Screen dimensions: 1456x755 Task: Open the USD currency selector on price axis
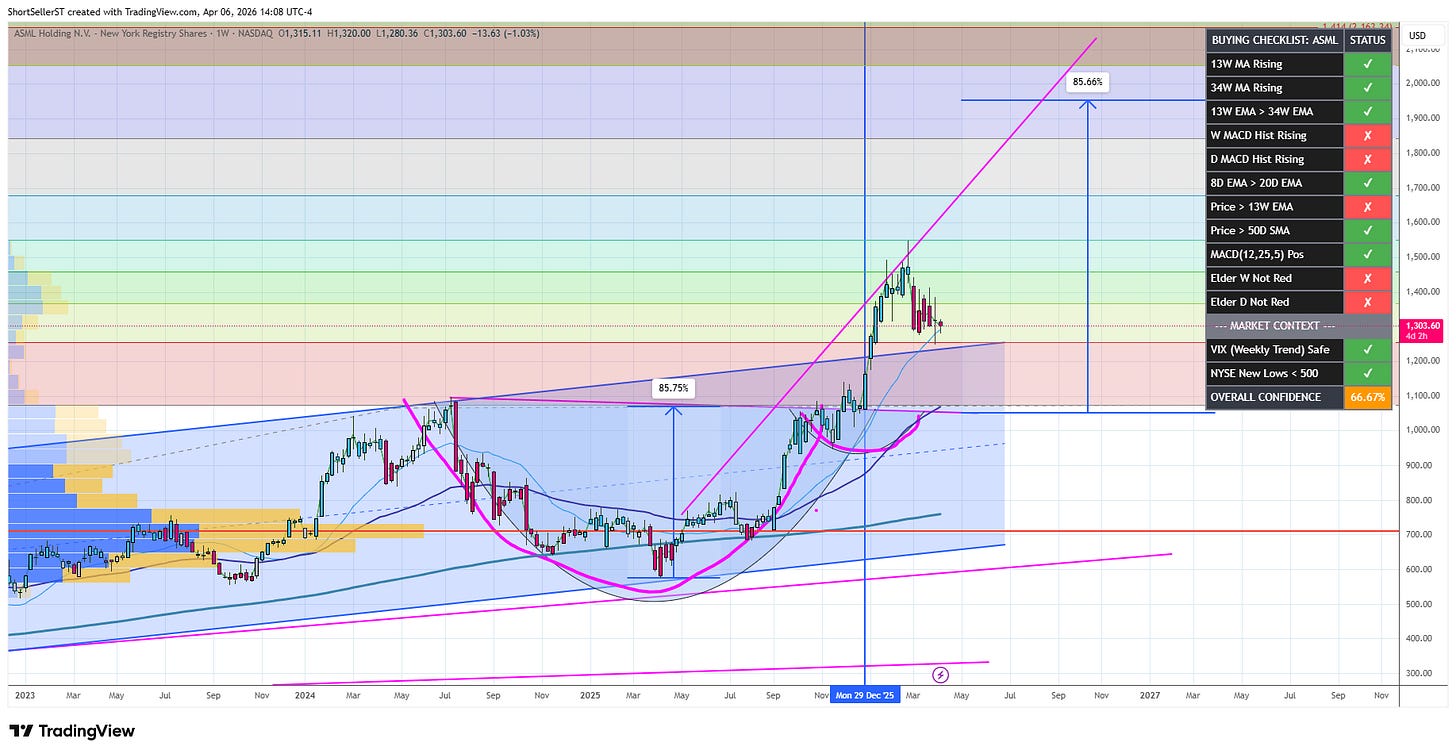pyautogui.click(x=1417, y=35)
